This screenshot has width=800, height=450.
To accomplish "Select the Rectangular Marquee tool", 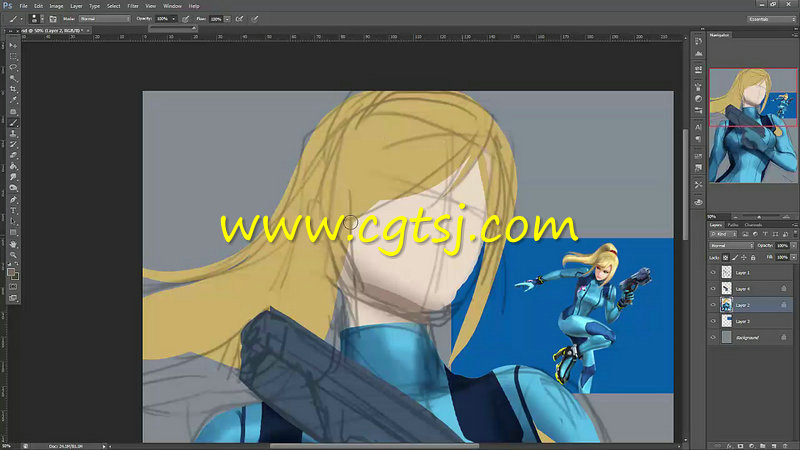I will (x=13, y=57).
